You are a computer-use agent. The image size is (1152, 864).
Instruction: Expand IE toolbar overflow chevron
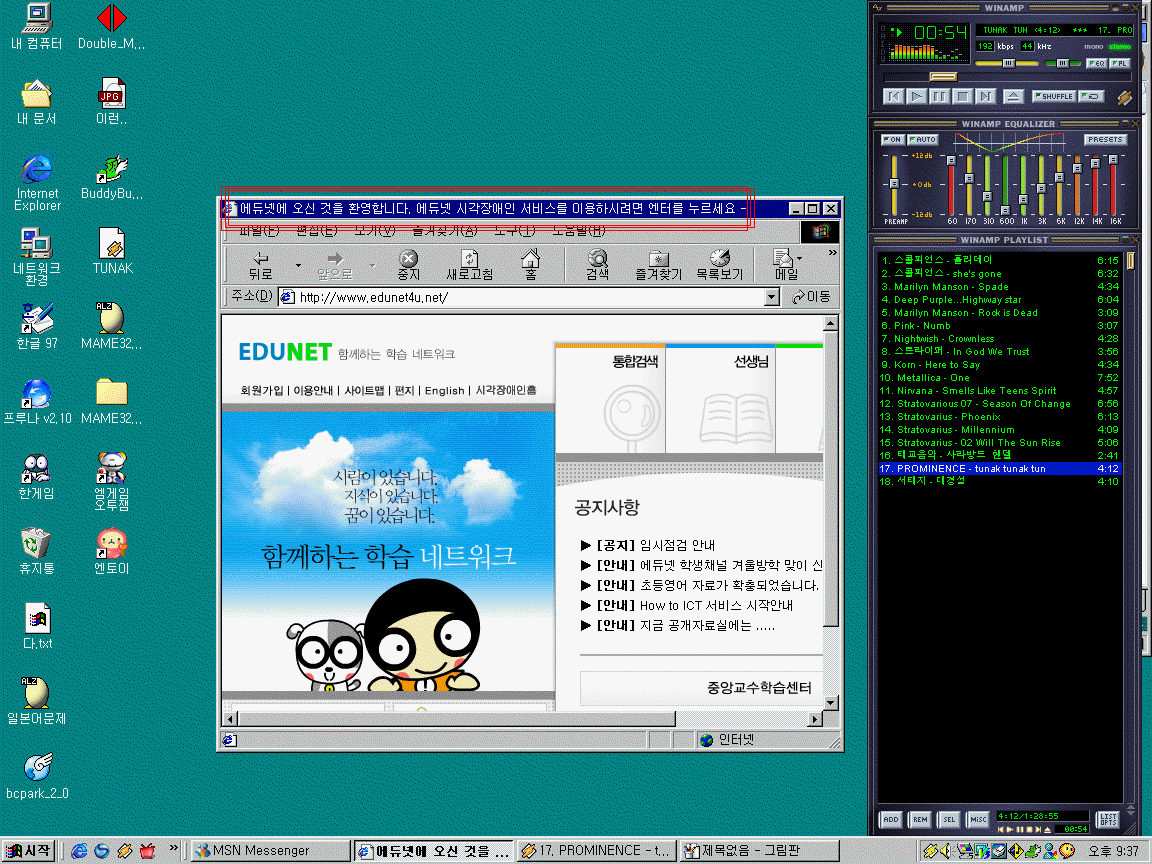[832, 253]
